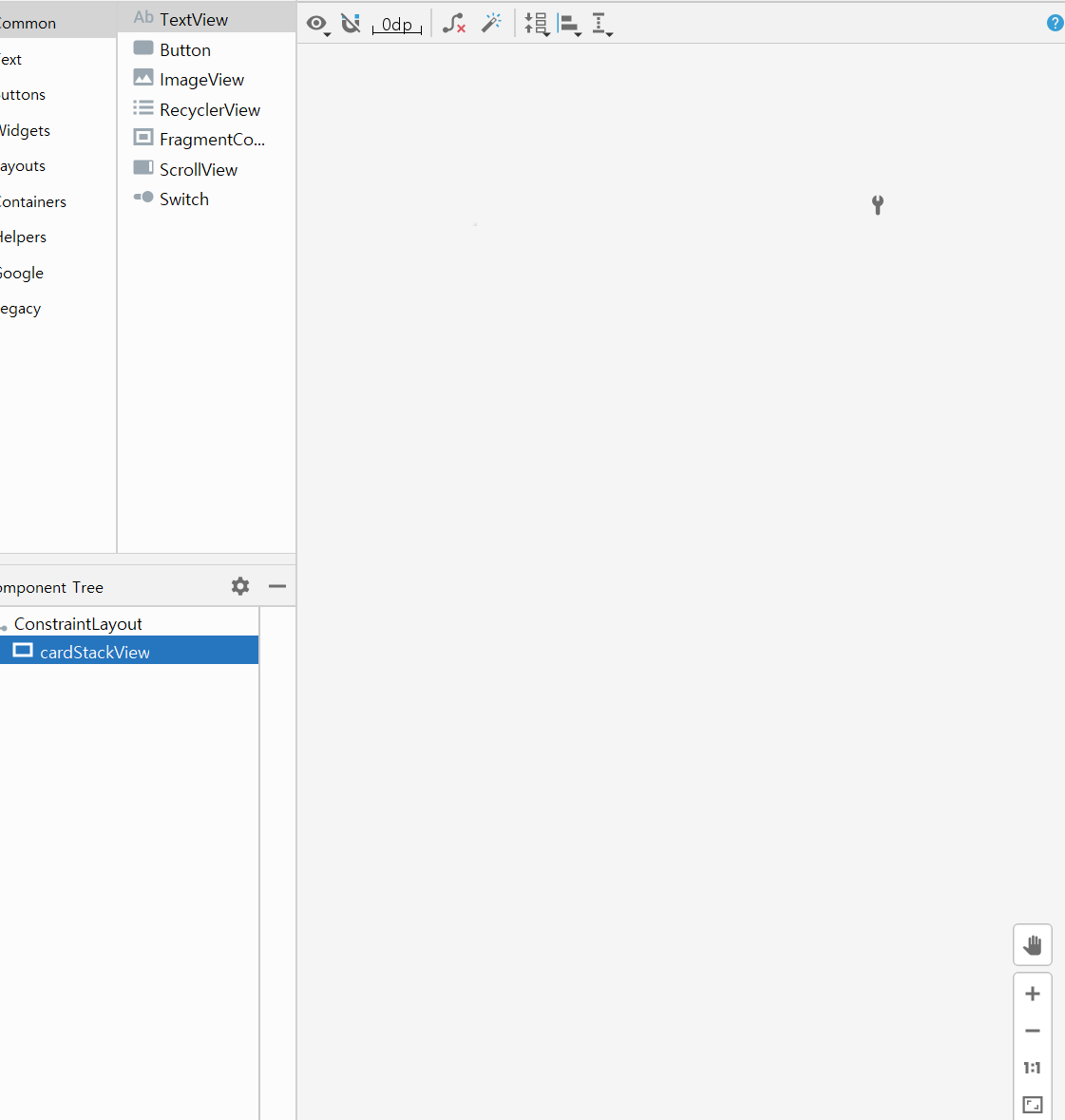1065x1120 pixels.
Task: Zoom out with minus button
Action: click(1032, 1031)
